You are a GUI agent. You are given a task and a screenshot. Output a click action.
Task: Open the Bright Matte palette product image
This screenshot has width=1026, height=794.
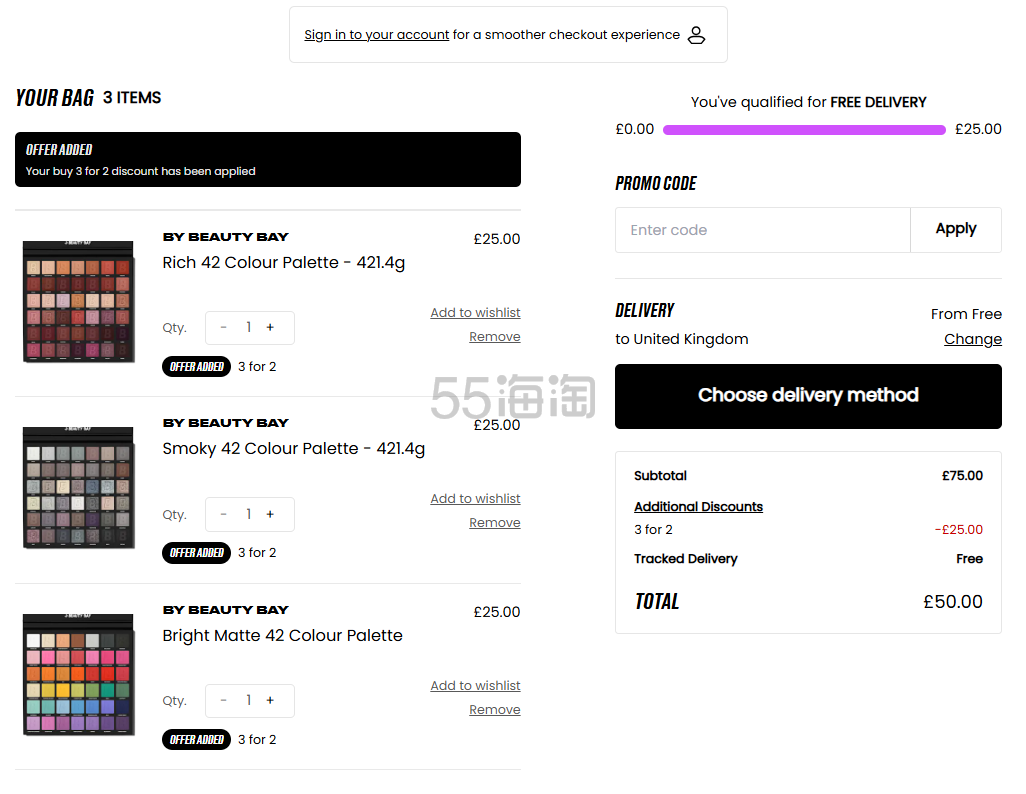[78, 675]
